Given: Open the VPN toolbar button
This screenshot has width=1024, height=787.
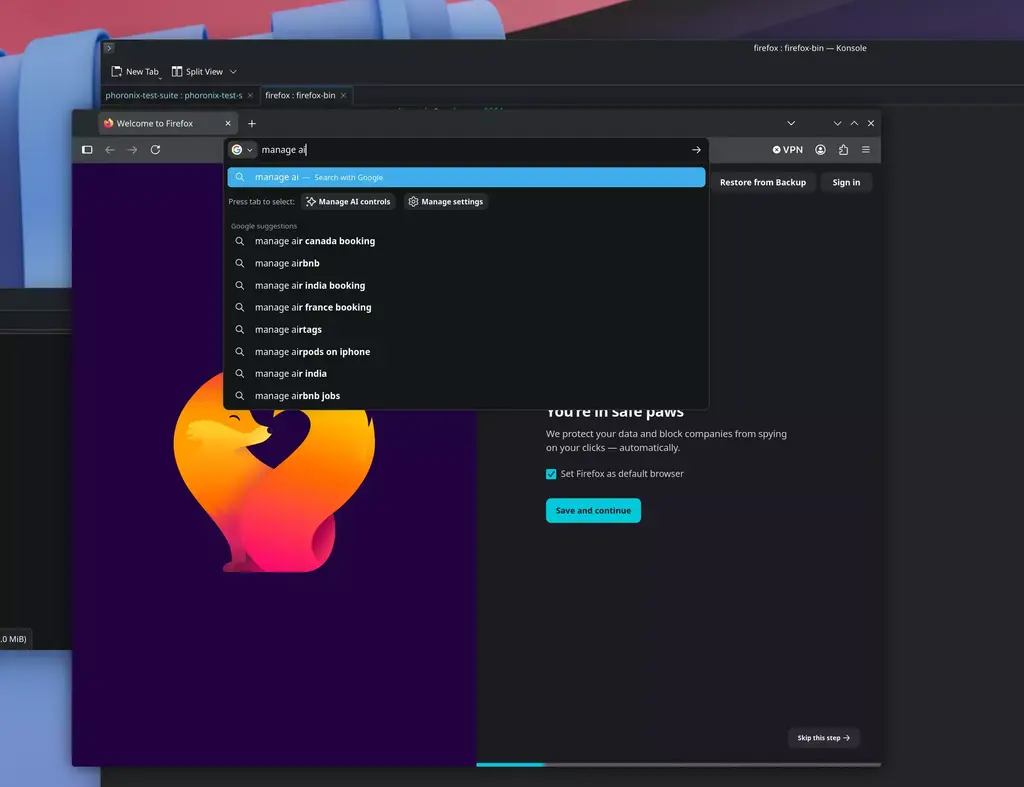Looking at the screenshot, I should (x=788, y=150).
